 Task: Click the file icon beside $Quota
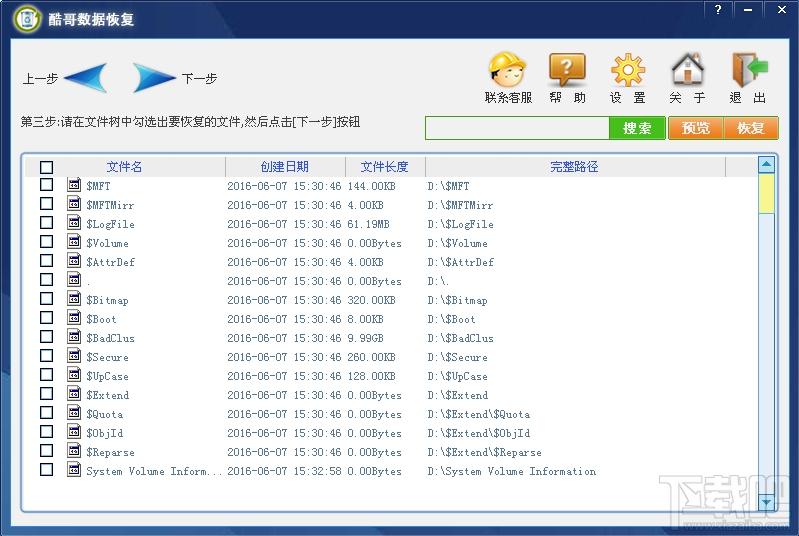click(74, 412)
